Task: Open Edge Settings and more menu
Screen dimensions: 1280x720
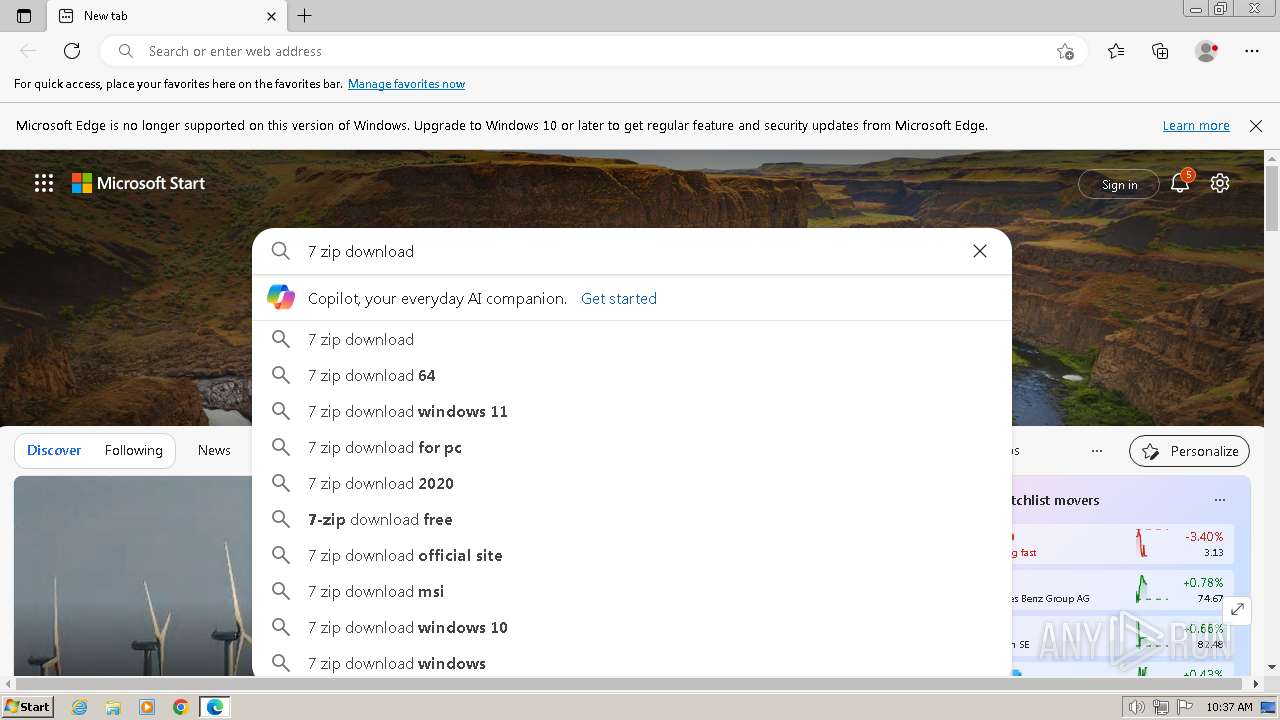Action: pyautogui.click(x=1252, y=51)
